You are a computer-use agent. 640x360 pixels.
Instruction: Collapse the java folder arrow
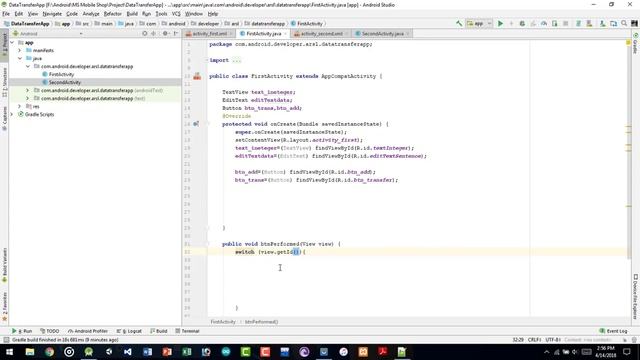click(20, 58)
